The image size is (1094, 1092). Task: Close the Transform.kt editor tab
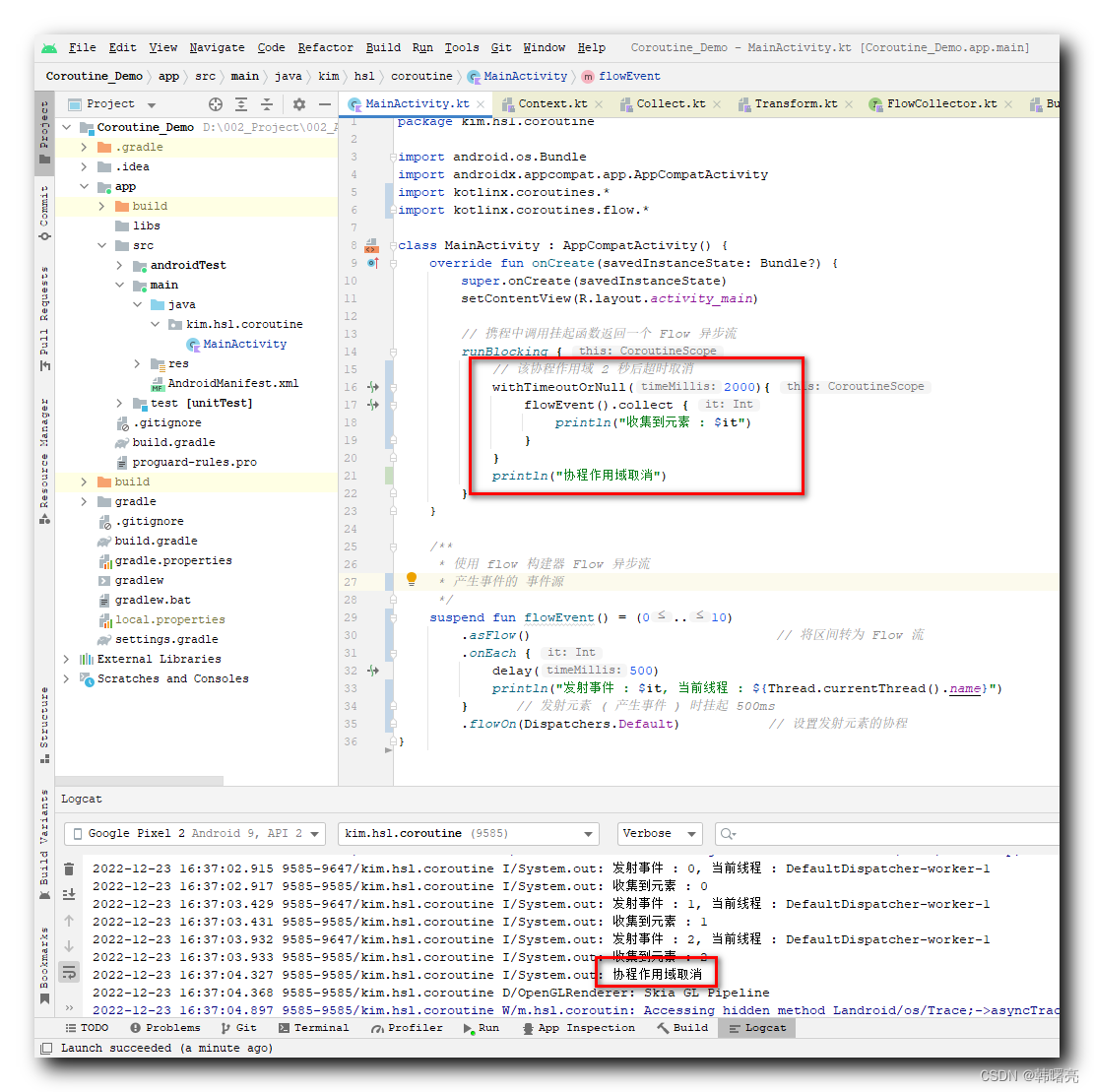(849, 104)
